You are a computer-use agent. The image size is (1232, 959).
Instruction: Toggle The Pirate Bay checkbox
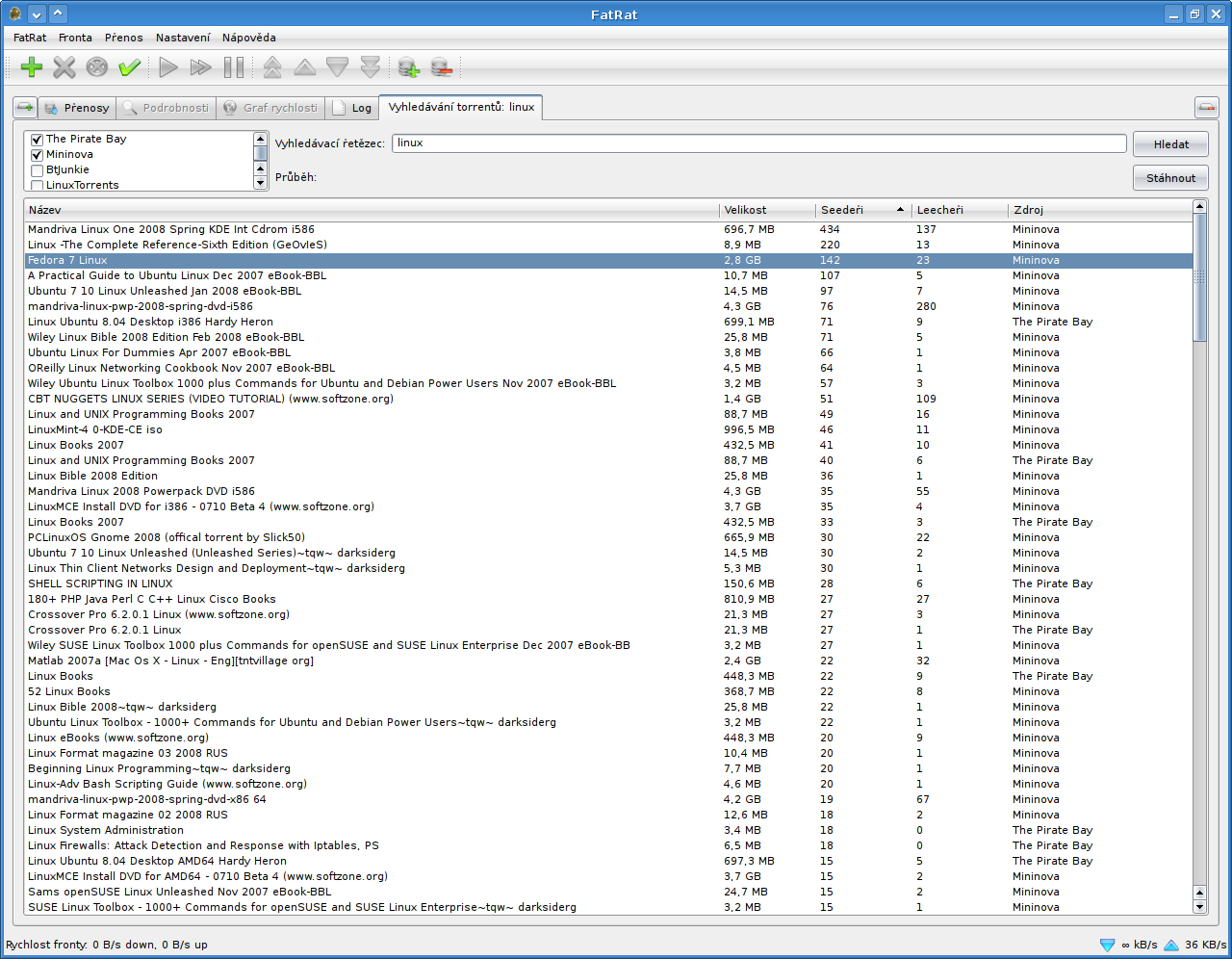[38, 140]
